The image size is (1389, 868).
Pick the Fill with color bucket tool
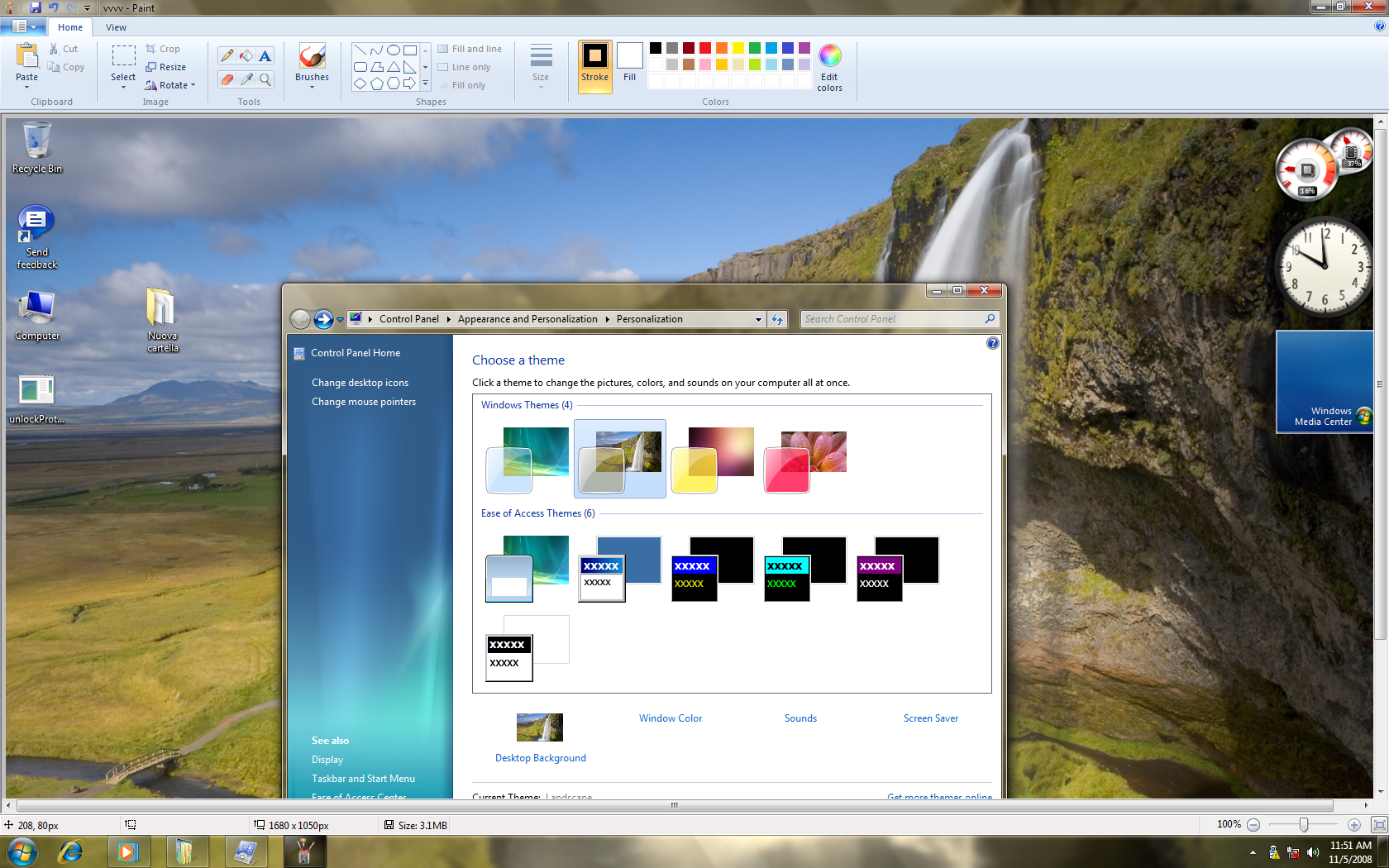click(x=246, y=56)
